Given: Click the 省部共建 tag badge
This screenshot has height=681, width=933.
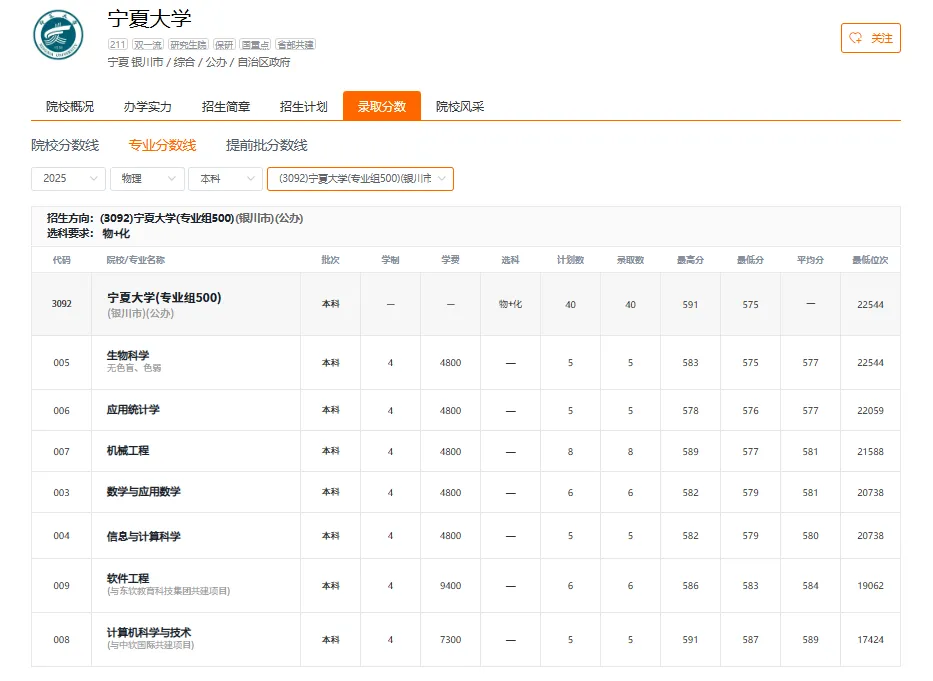Looking at the screenshot, I should coord(296,45).
